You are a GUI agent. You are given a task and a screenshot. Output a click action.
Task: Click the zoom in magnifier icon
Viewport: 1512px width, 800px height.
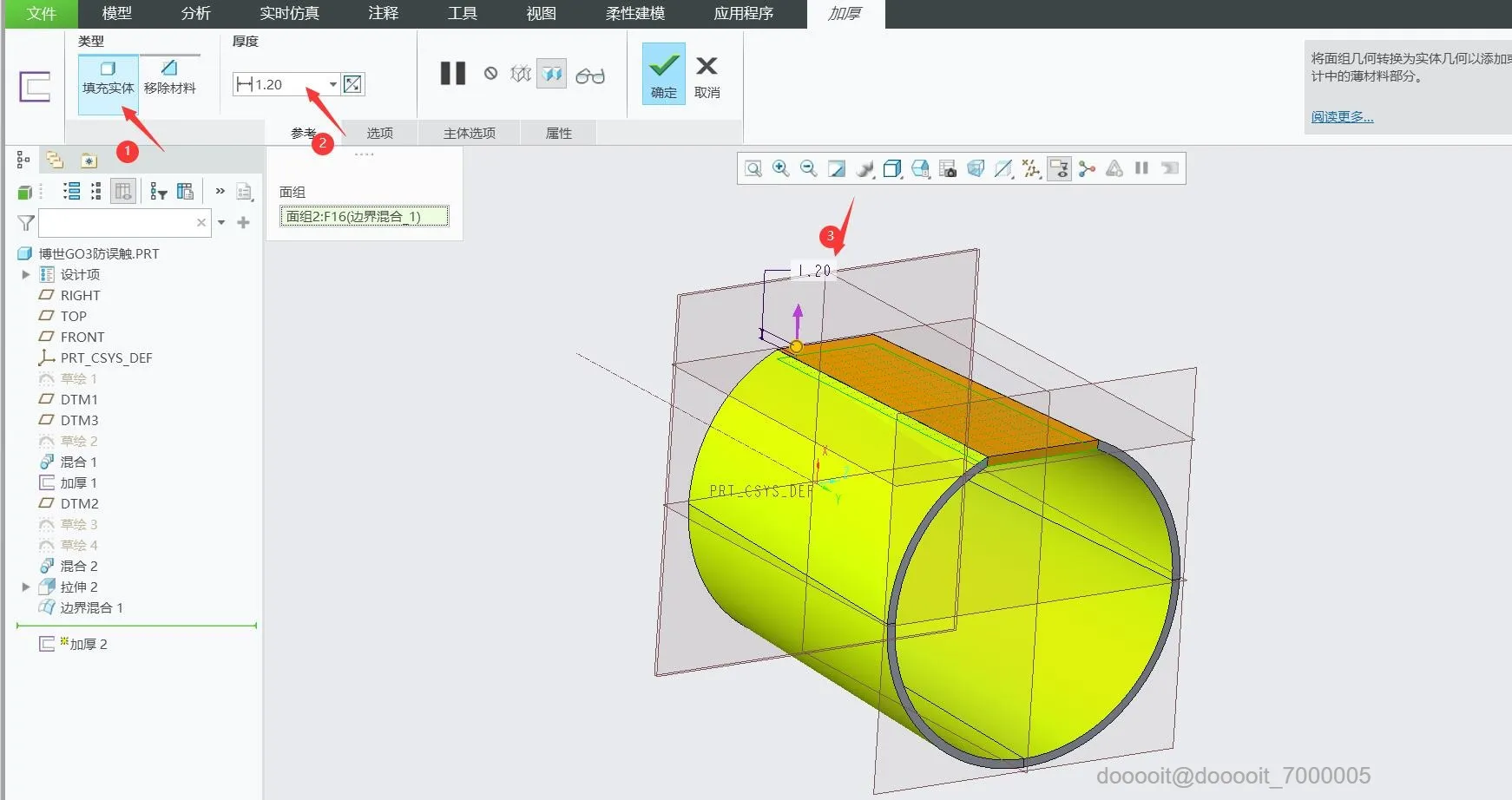pyautogui.click(x=780, y=168)
